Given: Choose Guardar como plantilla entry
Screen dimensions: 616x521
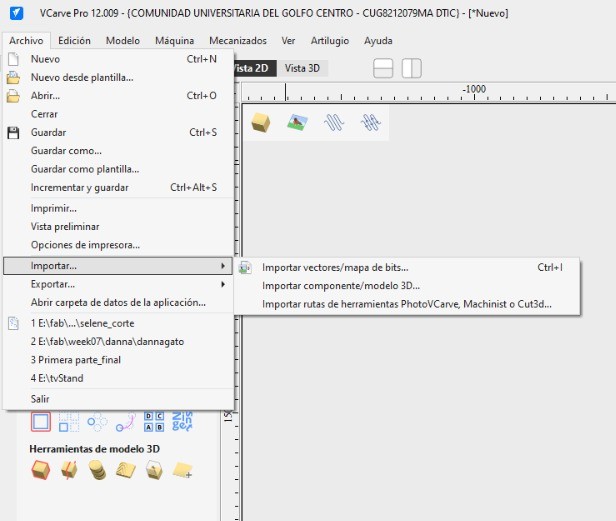Looking at the screenshot, I should (x=118, y=169).
